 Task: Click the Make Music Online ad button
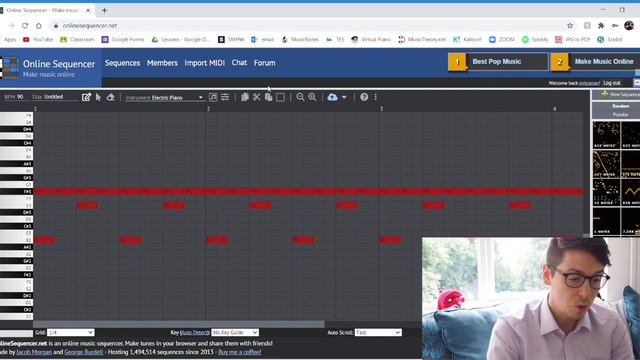pos(595,62)
